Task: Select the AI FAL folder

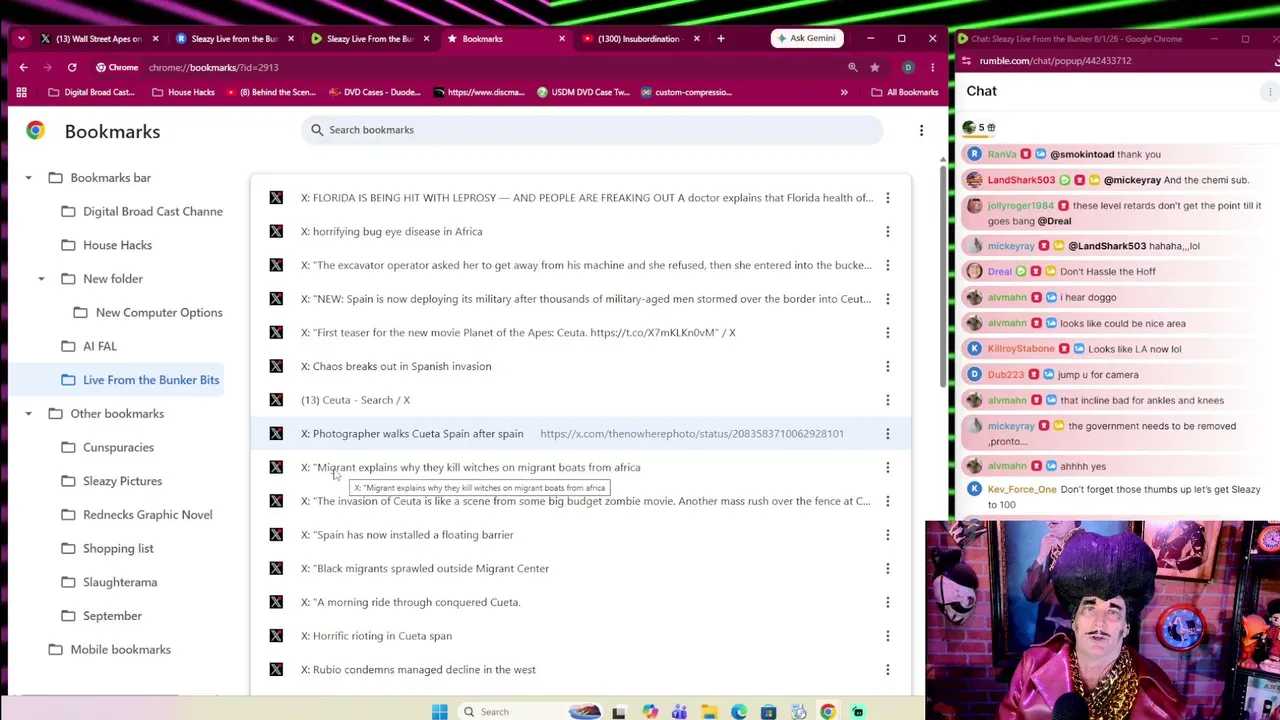Action: [x=89, y=346]
